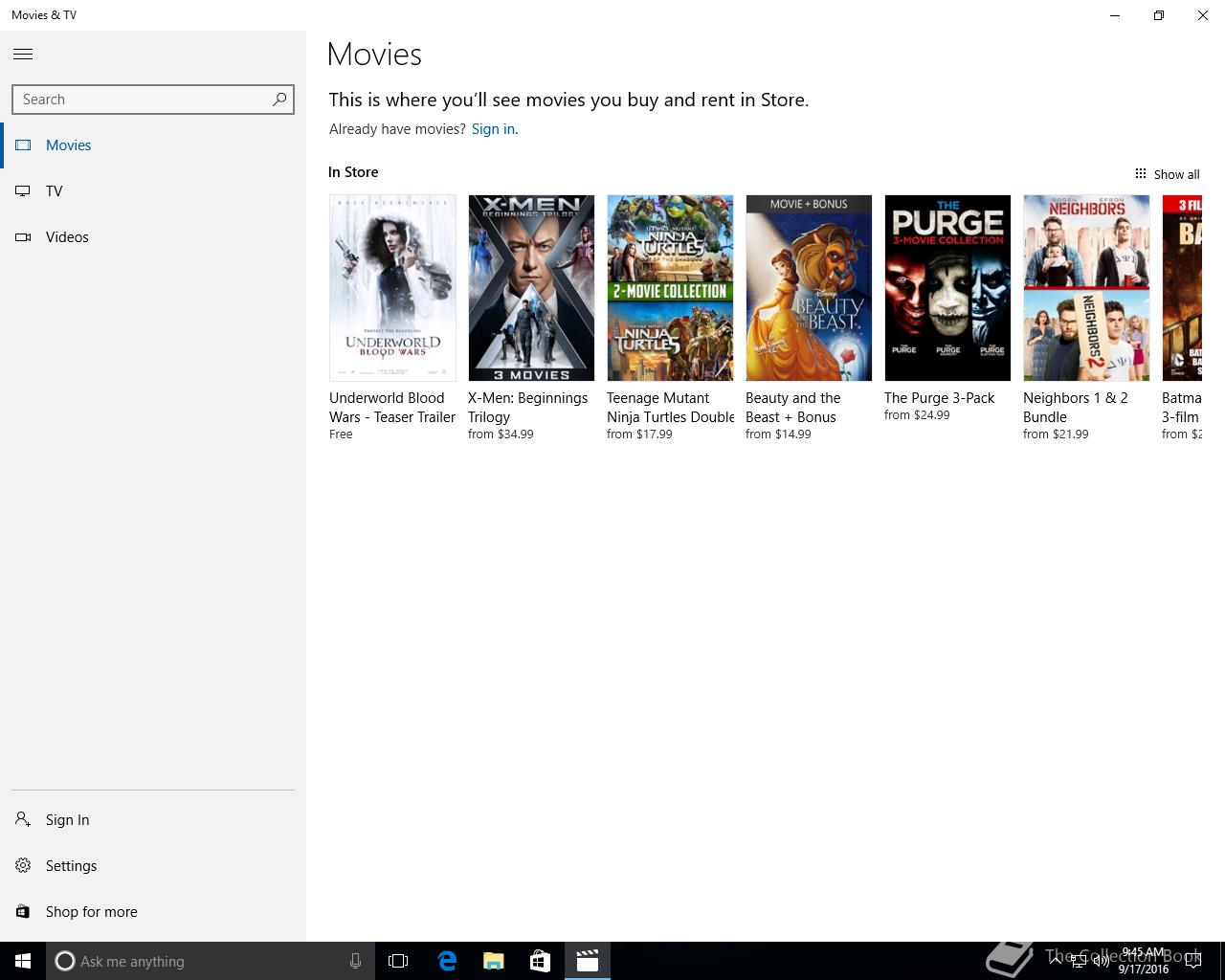This screenshot has height=980, width=1225.
Task: Click title Teenage Mutant Ninja Turtles Double
Action: click(671, 408)
